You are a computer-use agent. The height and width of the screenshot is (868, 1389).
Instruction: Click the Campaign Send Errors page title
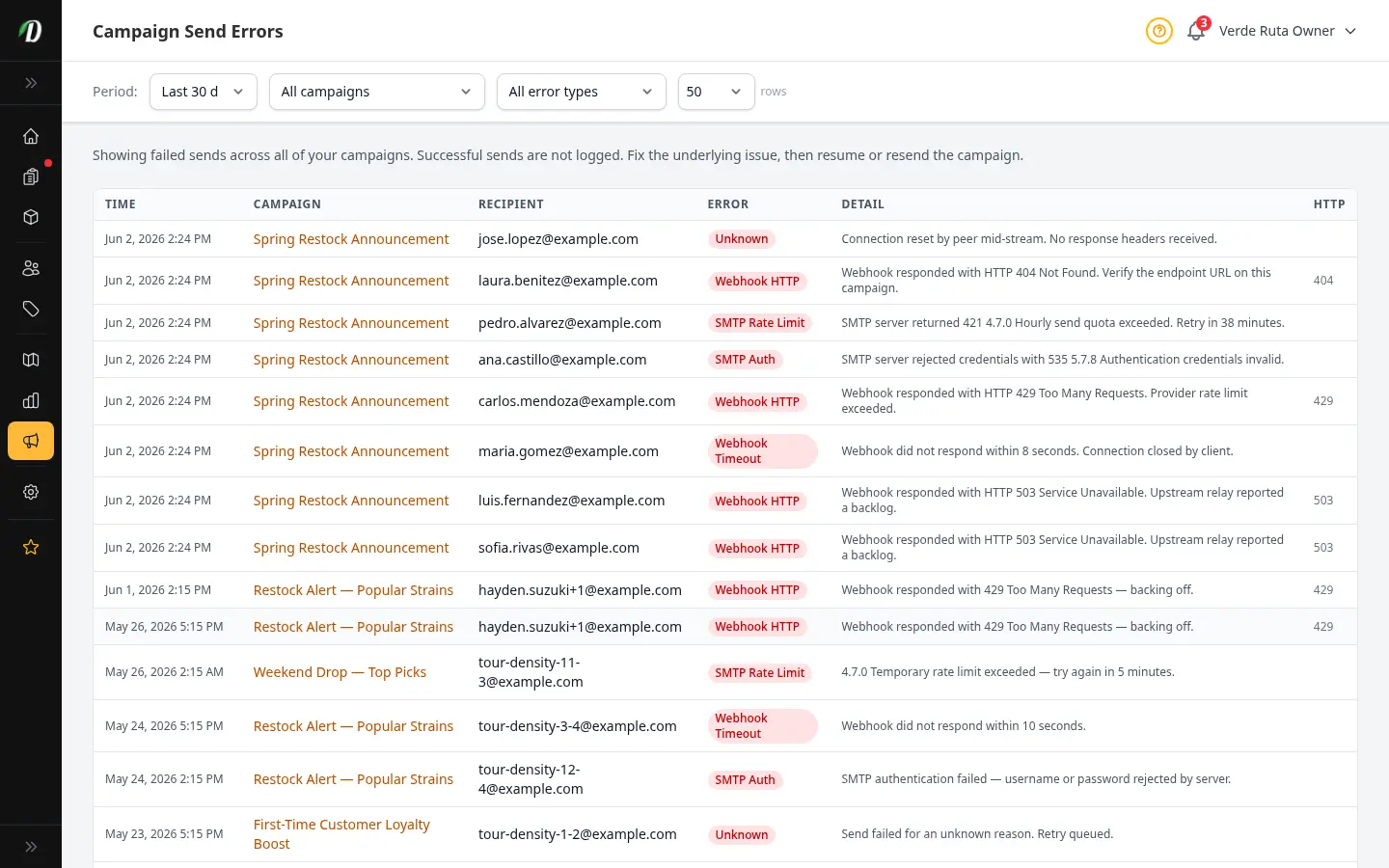click(188, 31)
